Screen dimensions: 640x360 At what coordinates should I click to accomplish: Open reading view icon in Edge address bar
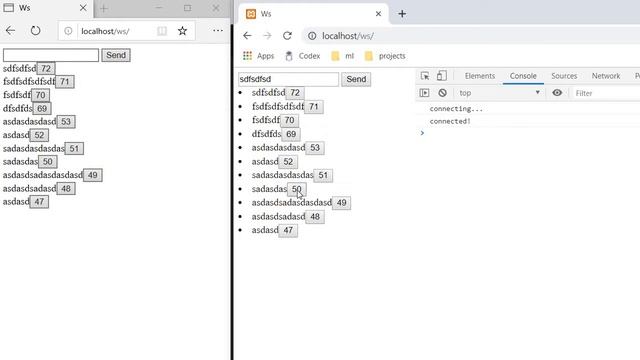coord(162,31)
